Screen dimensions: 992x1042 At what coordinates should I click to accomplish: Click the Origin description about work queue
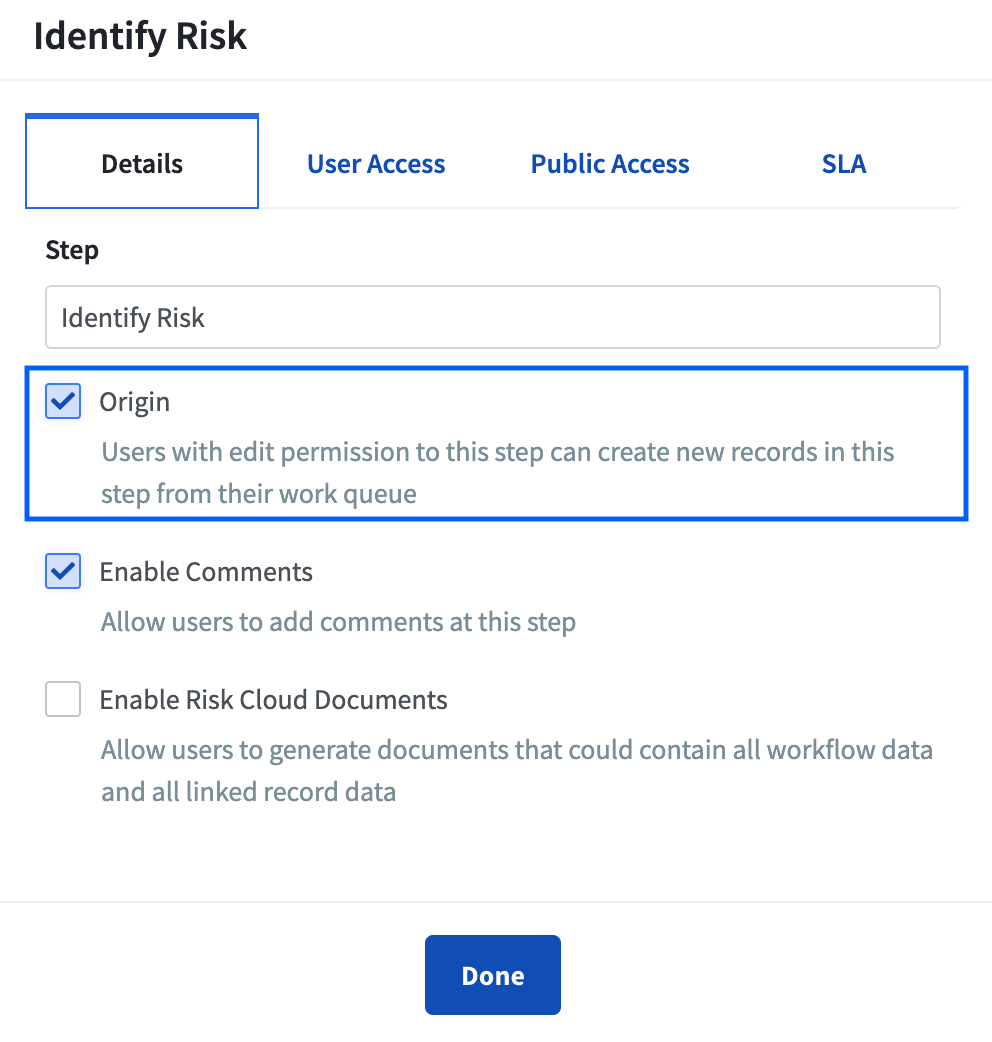point(498,472)
